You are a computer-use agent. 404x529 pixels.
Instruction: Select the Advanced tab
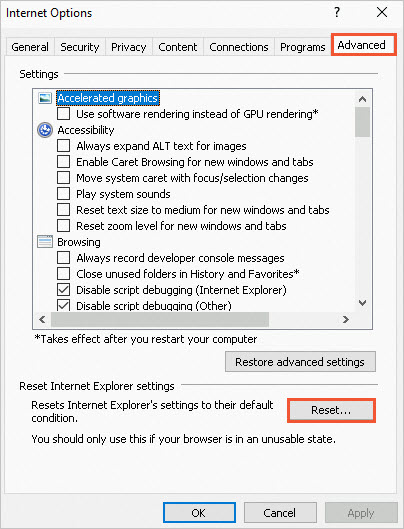(363, 45)
